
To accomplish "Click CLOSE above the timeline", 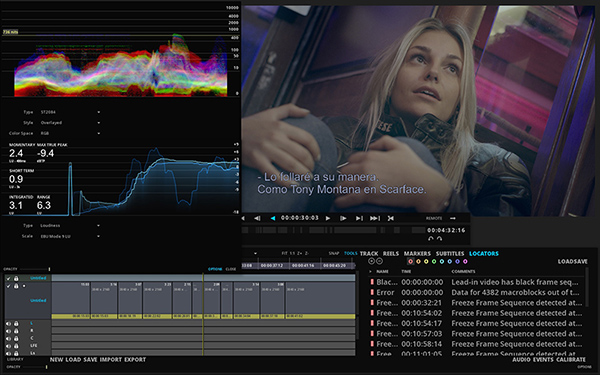I will click(x=231, y=269).
